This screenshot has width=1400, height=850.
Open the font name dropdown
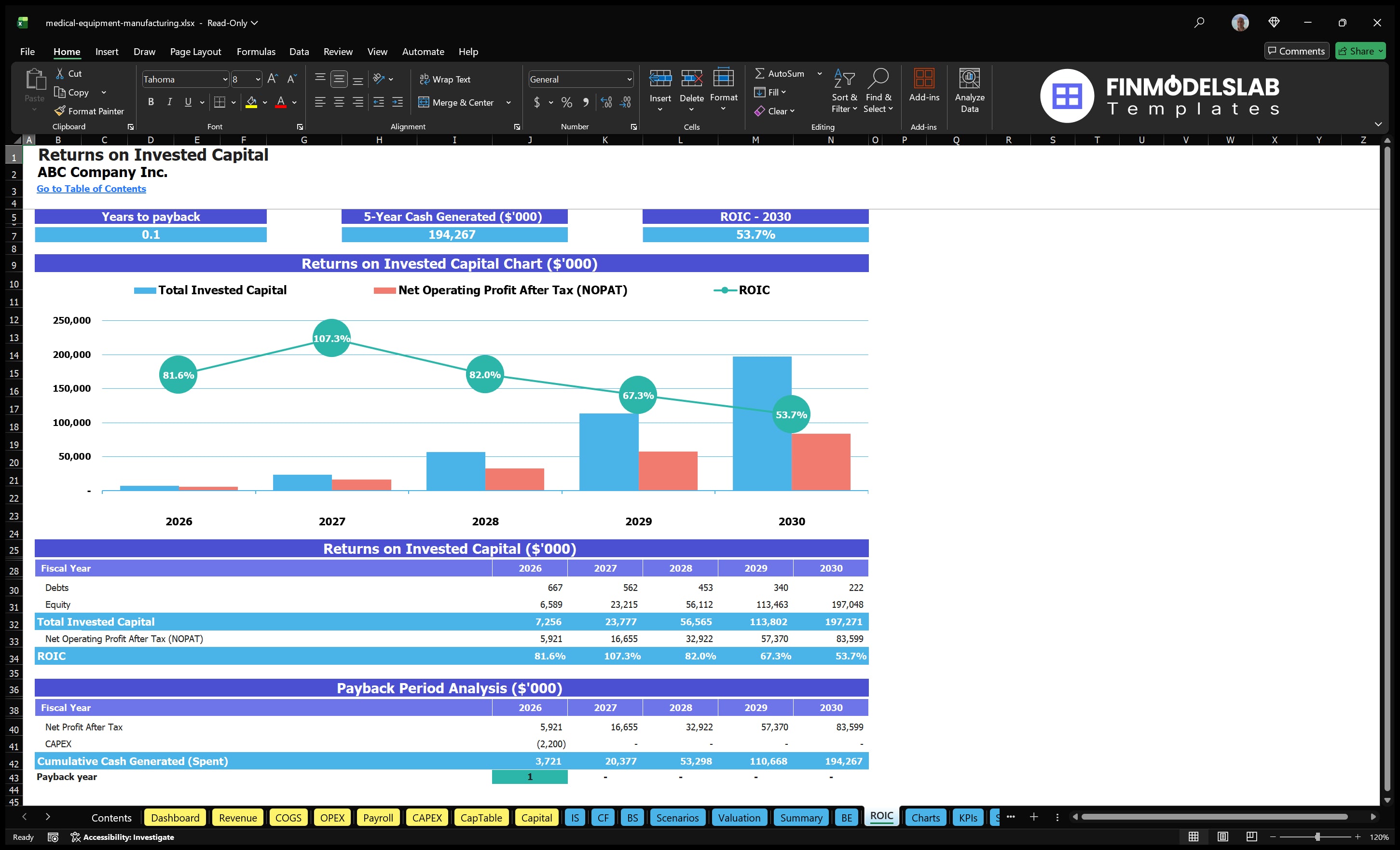[225, 79]
